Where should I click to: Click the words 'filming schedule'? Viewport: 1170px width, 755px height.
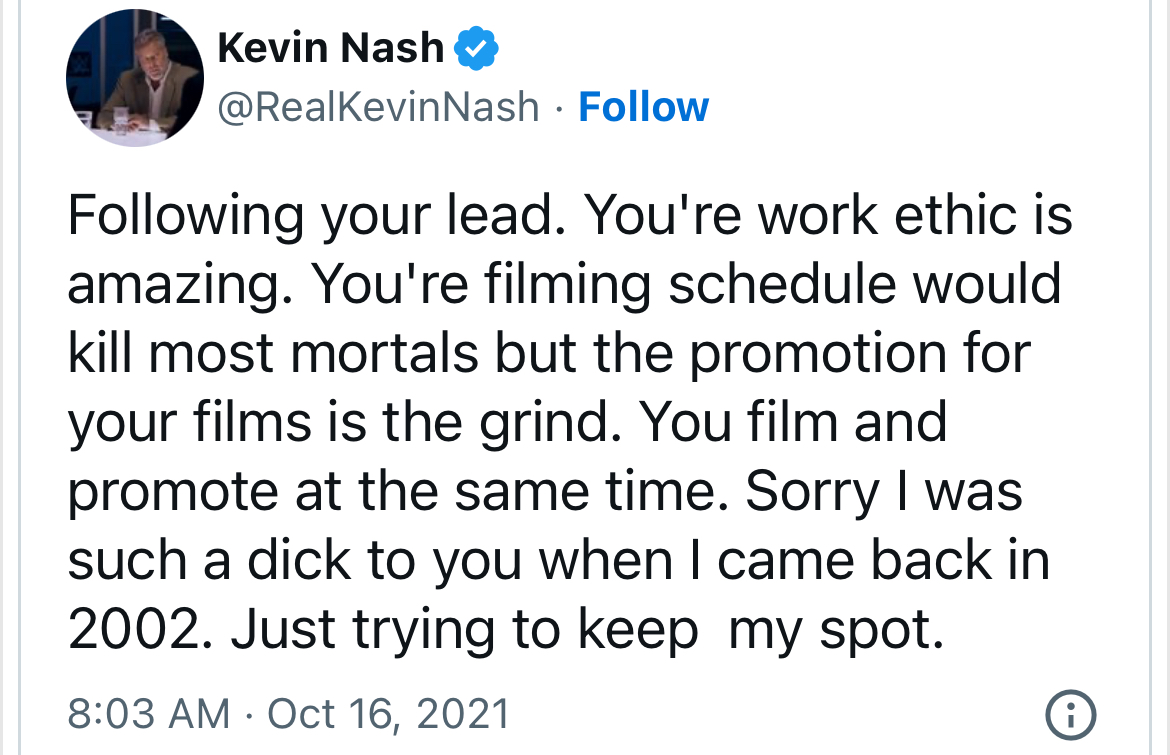click(686, 286)
